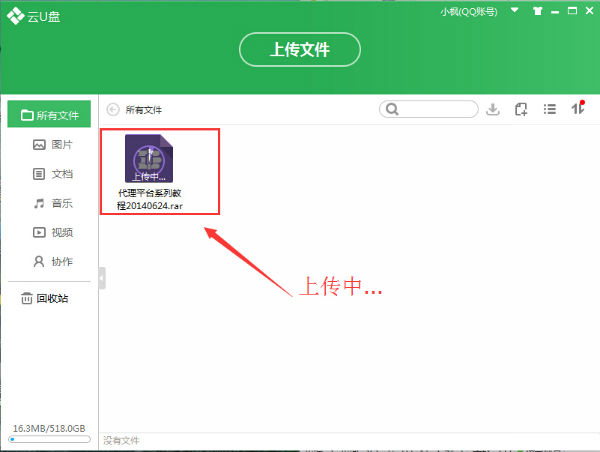The width and height of the screenshot is (600, 452).
Task: Maximize the 云U盘 window
Action: [x=572, y=11]
